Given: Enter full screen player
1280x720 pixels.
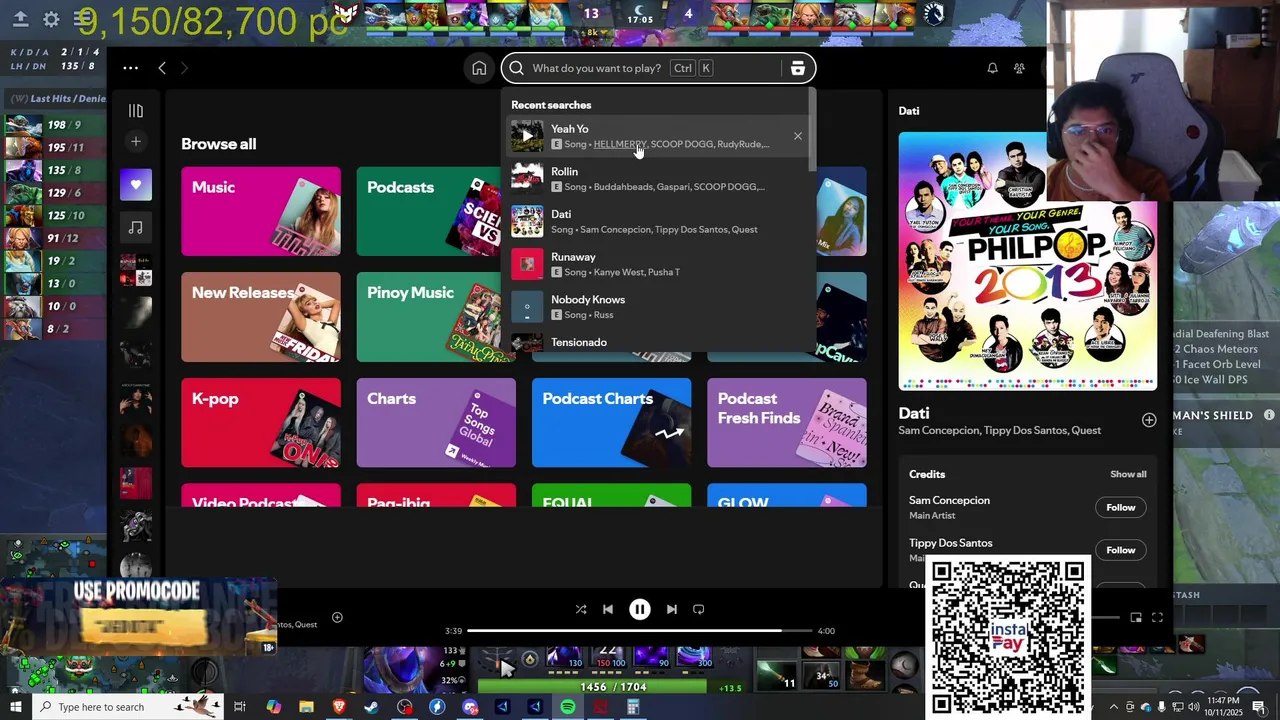Looking at the screenshot, I should tap(1158, 618).
